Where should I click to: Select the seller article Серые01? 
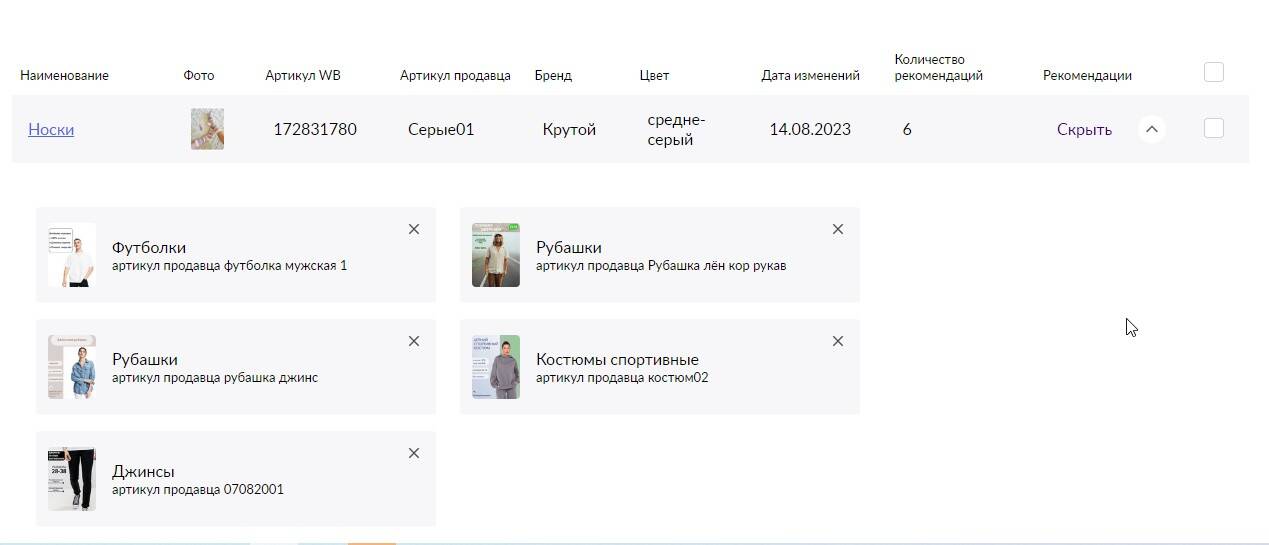coord(441,129)
